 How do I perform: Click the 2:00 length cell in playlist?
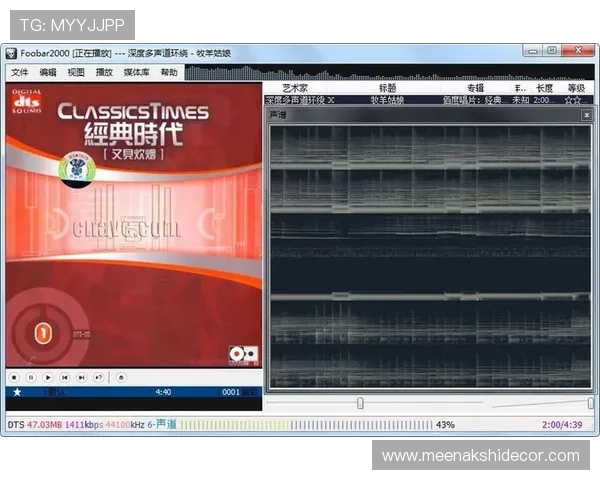pos(544,100)
